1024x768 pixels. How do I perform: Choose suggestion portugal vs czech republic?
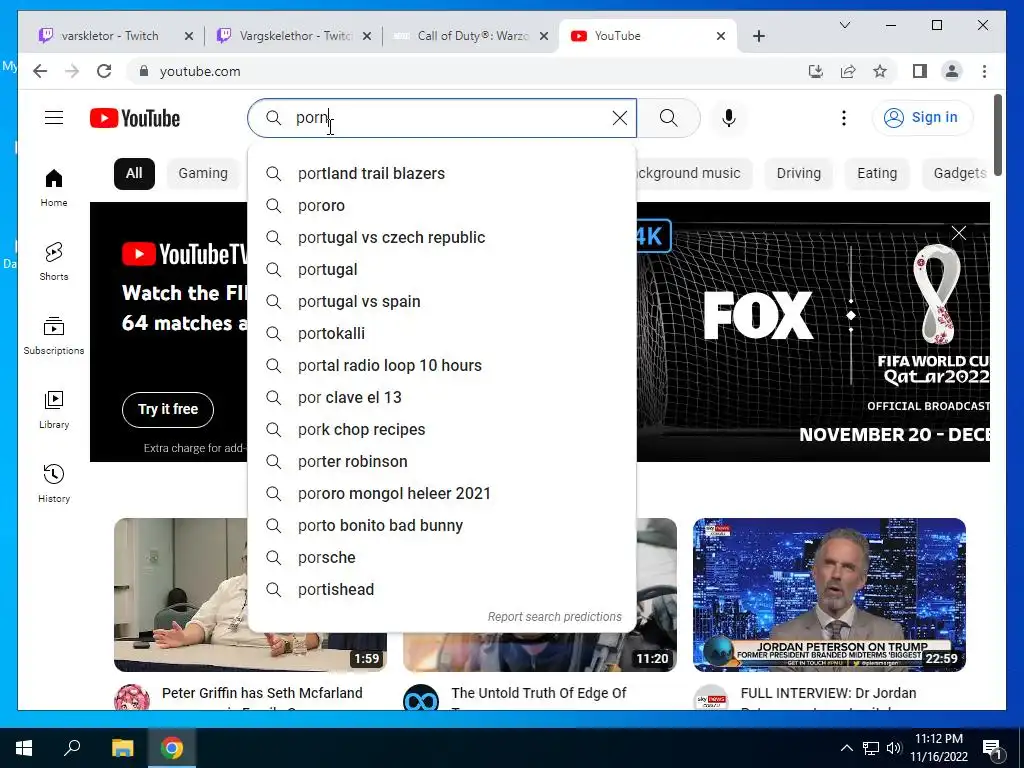click(442, 237)
